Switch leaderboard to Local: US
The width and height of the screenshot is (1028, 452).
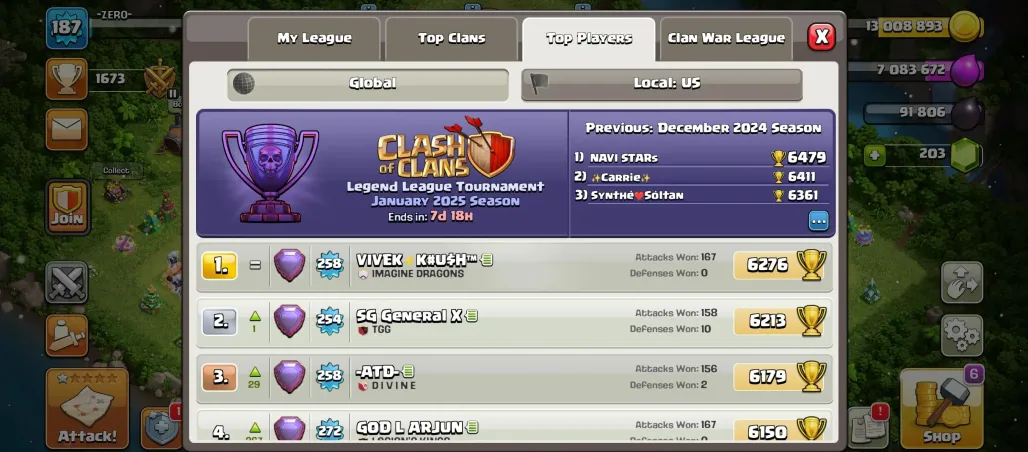(662, 84)
